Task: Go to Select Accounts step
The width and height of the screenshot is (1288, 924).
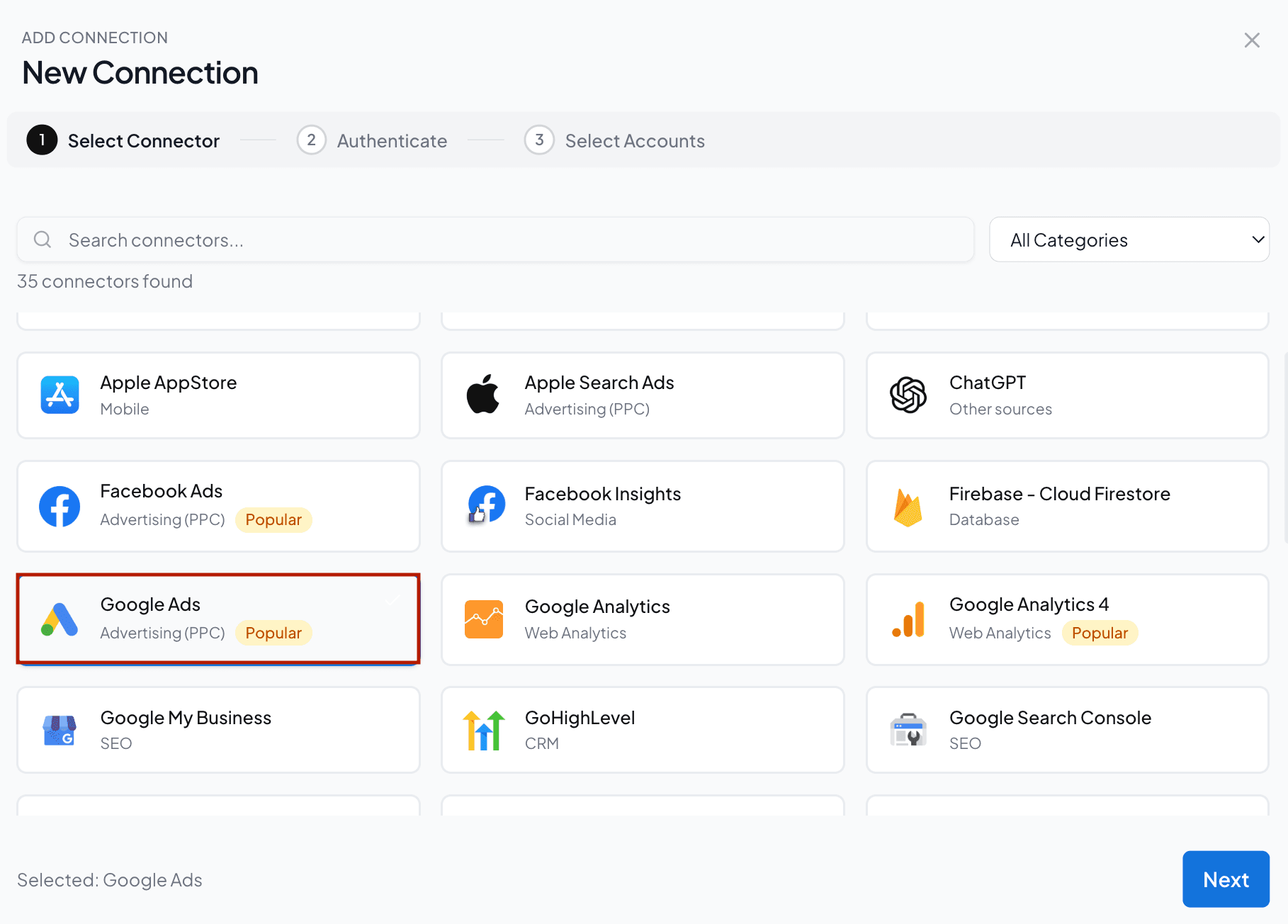Action: pos(614,140)
